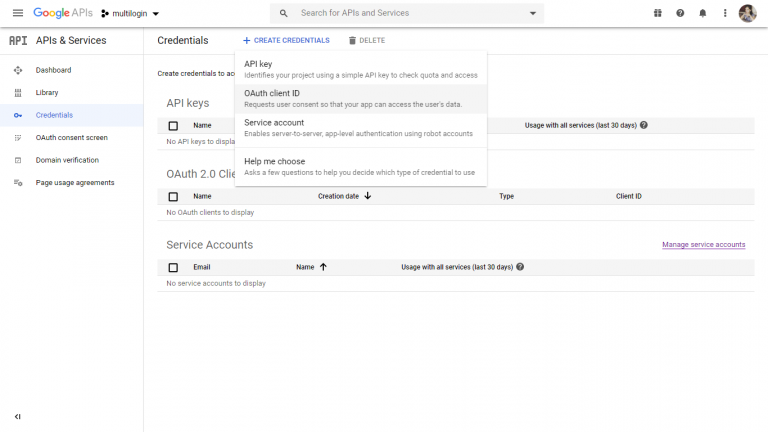The width and height of the screenshot is (768, 432).
Task: Click the Credentials key icon
Action: coord(18,115)
